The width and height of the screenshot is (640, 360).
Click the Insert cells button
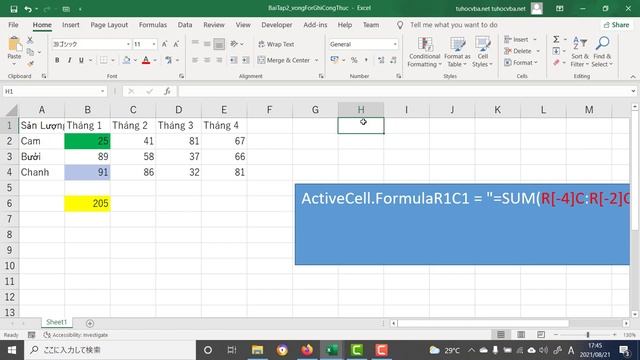point(520,39)
